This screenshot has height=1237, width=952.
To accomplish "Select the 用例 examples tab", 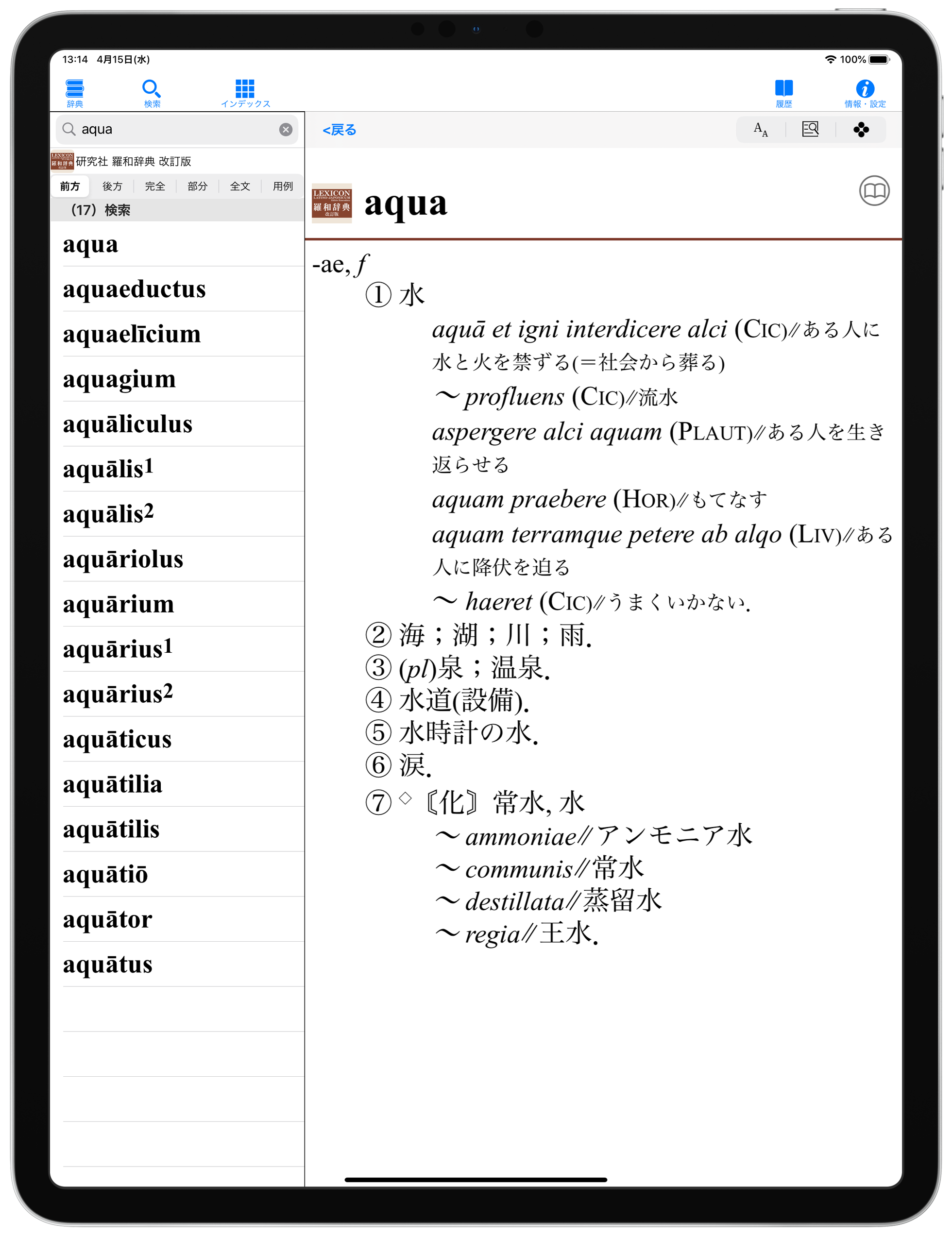I will coord(283,186).
